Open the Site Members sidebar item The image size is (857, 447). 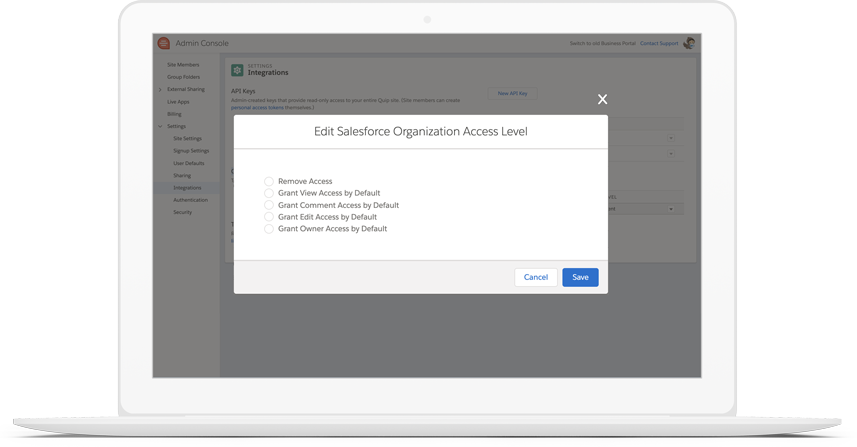tap(183, 64)
